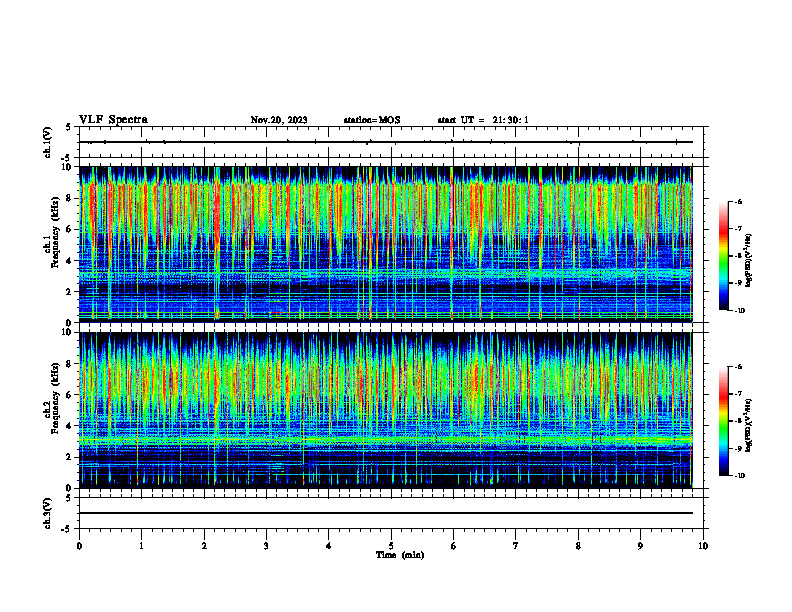792x612 pixels.
Task: Click time axis tick label "7"
Action: pyautogui.click(x=516, y=546)
